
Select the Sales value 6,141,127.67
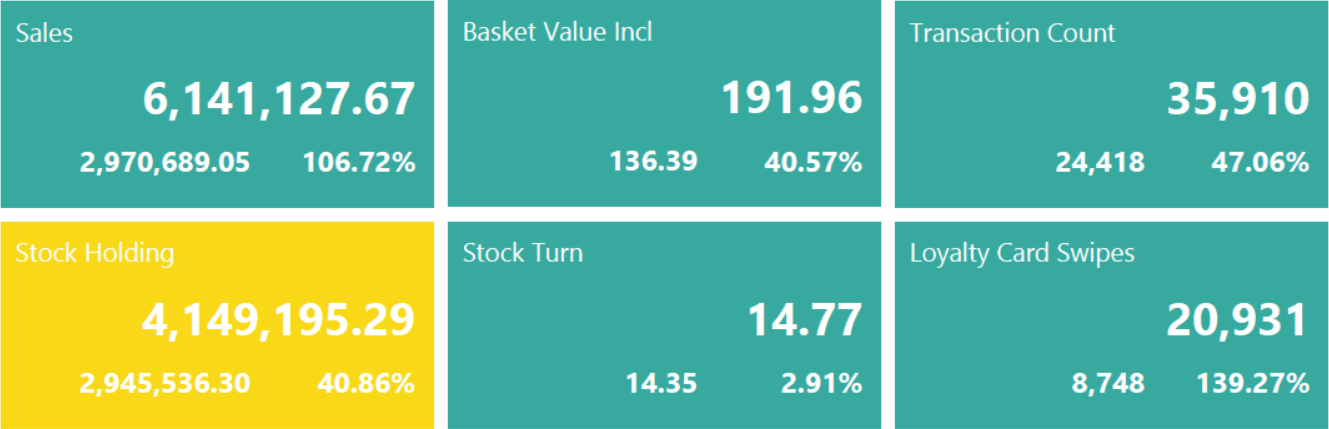point(278,100)
